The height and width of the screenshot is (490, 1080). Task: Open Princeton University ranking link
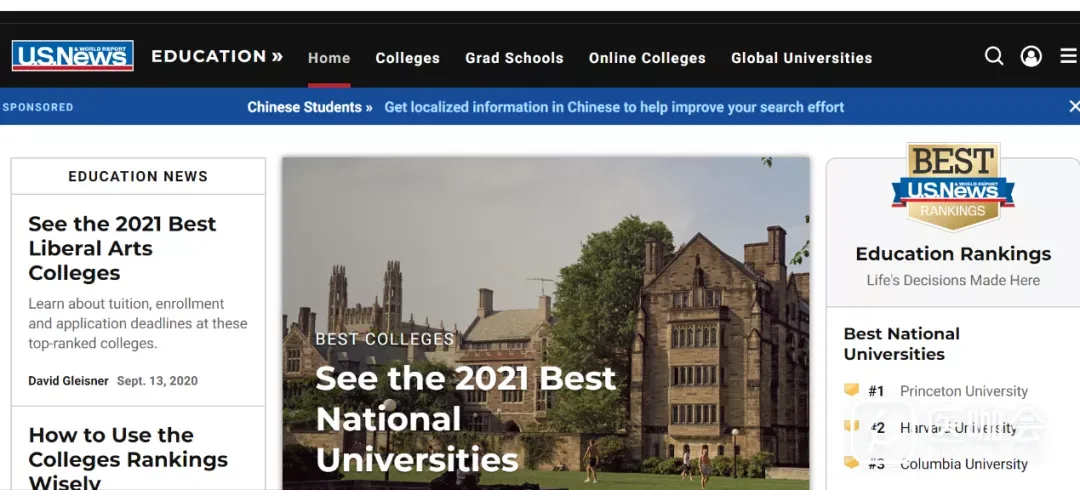point(963,391)
